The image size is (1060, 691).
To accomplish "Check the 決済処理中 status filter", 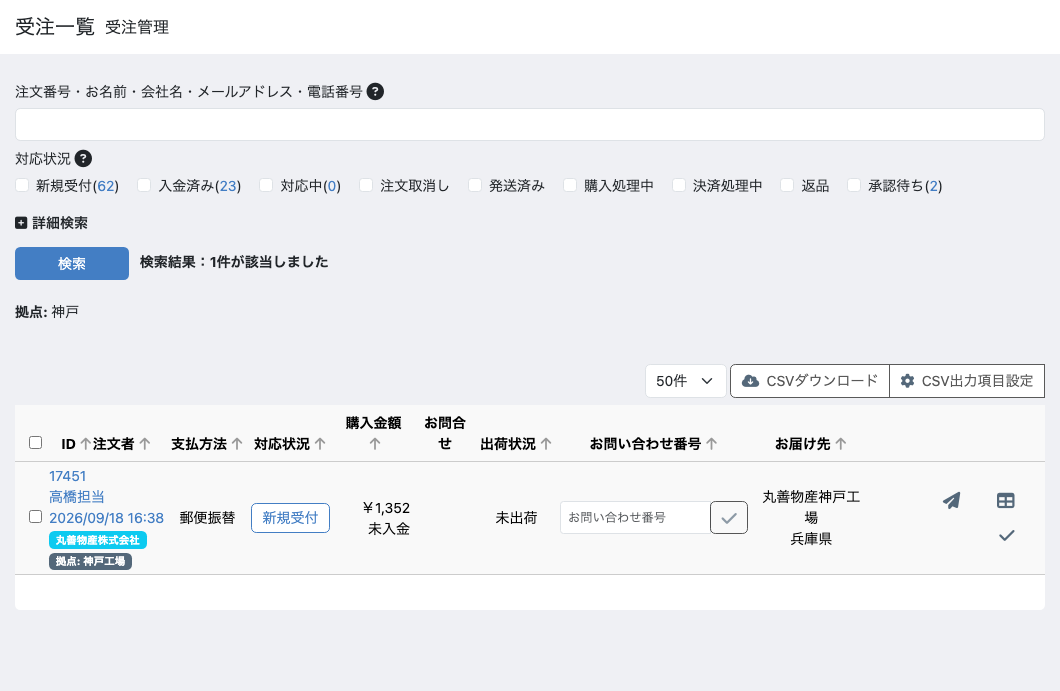I will (679, 185).
